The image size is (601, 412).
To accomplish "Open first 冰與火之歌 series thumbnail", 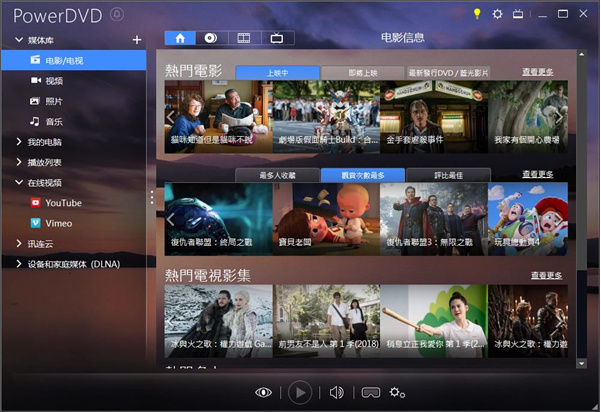I will [x=218, y=321].
